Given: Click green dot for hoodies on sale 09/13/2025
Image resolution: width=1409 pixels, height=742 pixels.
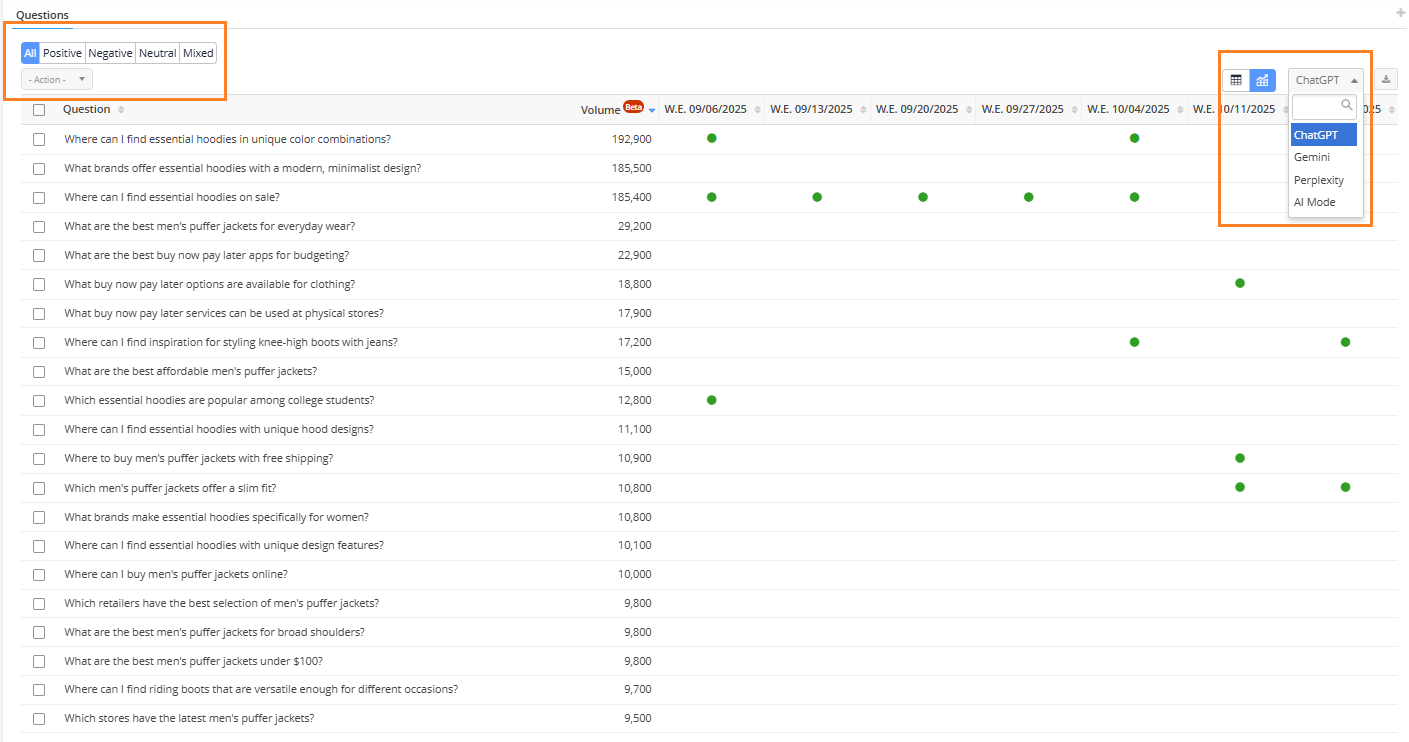Looking at the screenshot, I should 817,197.
